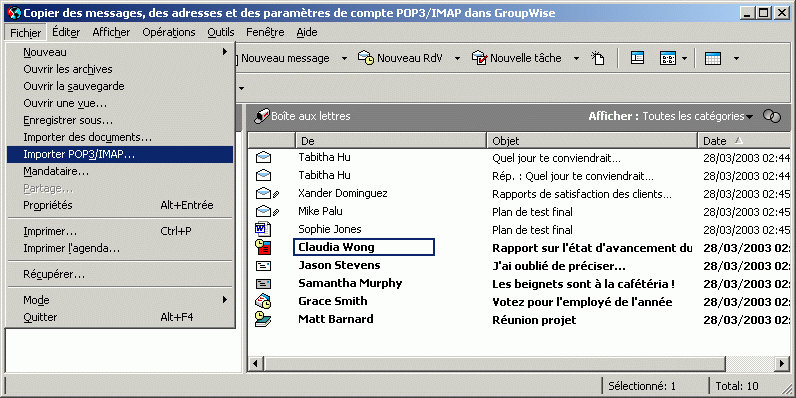Viewport: 796px width, 398px height.
Task: Open Nouveau RdV dropdown arrow
Action: pyautogui.click(x=457, y=58)
